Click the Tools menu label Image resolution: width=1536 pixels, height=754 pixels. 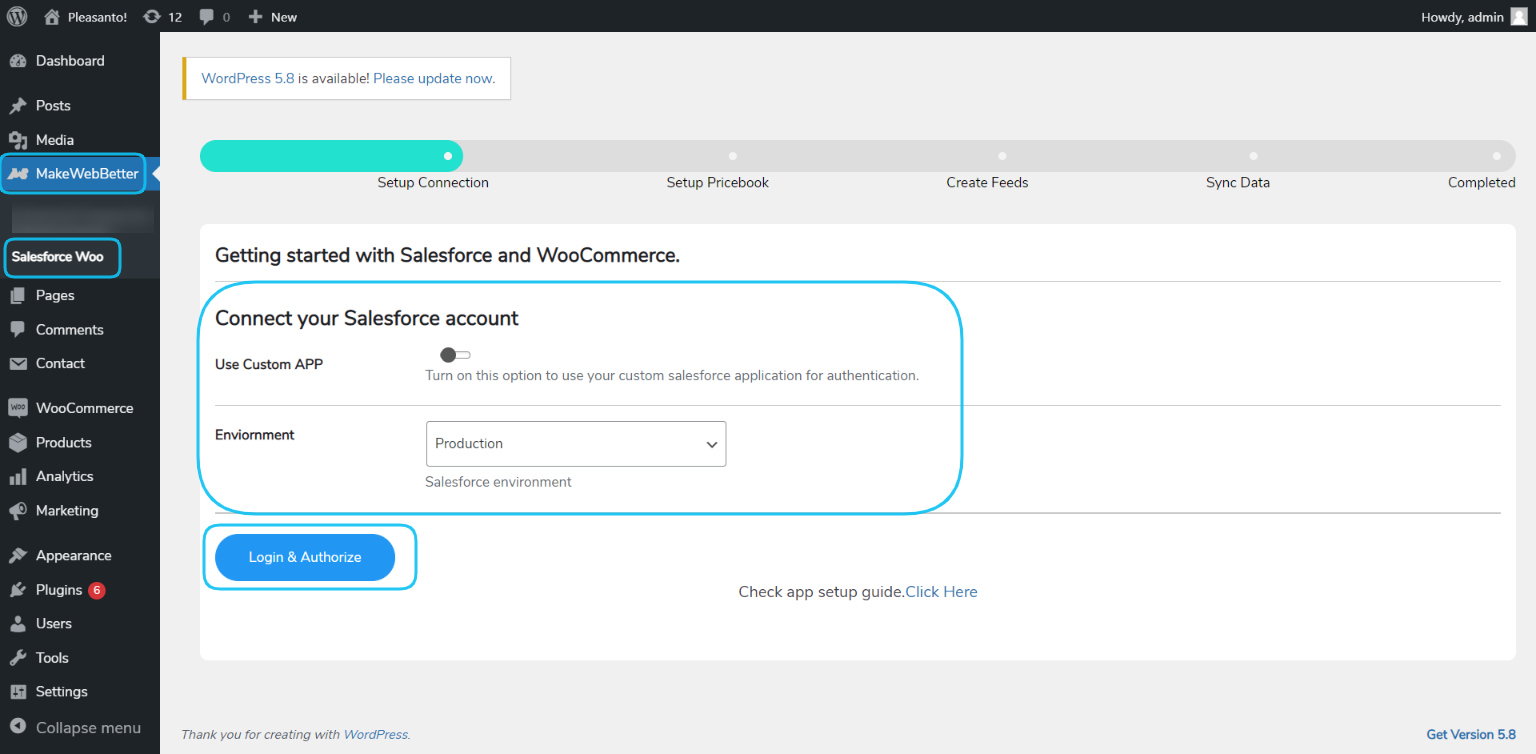point(52,658)
